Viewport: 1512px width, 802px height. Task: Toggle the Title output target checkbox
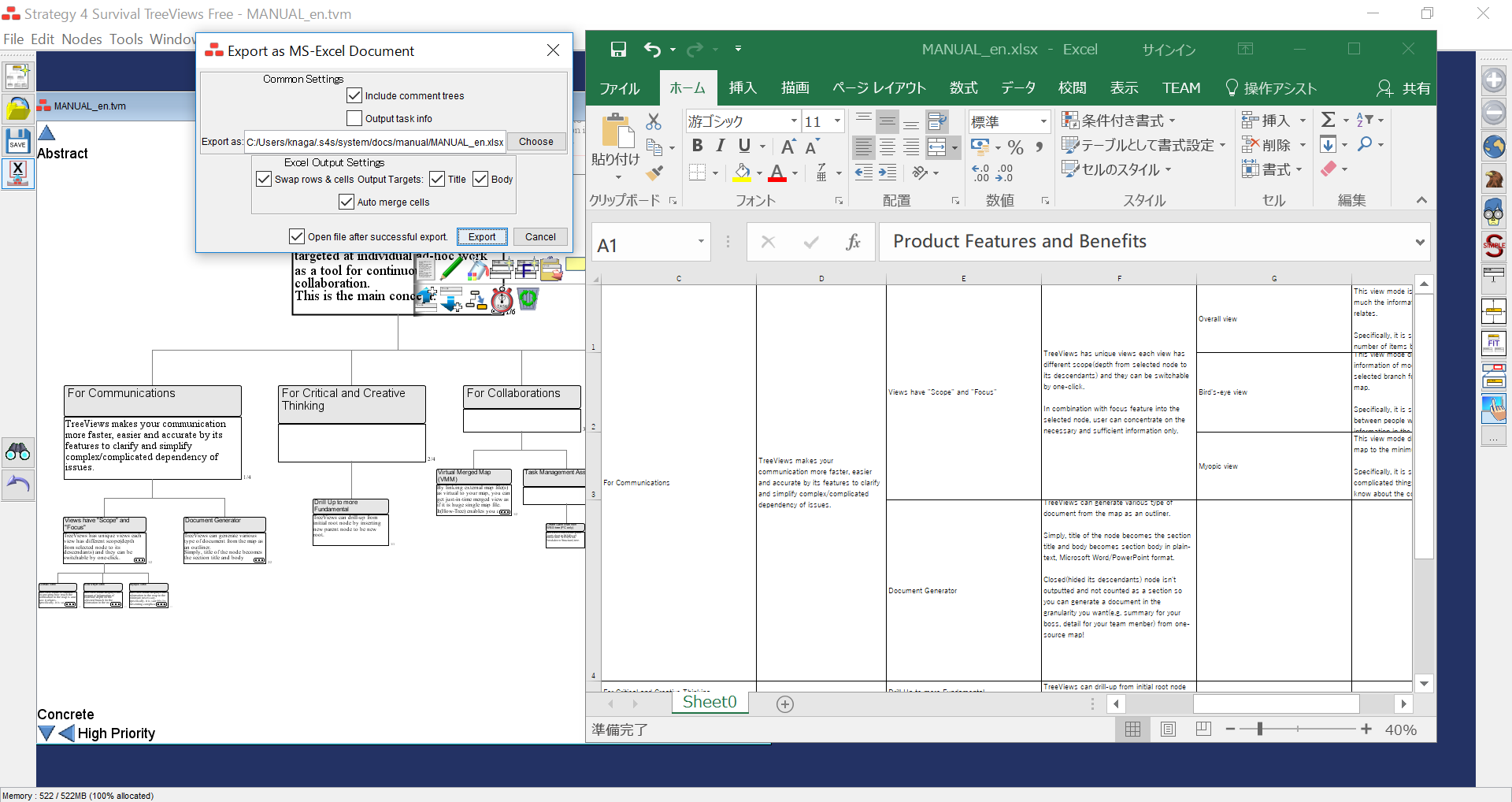tap(437, 179)
